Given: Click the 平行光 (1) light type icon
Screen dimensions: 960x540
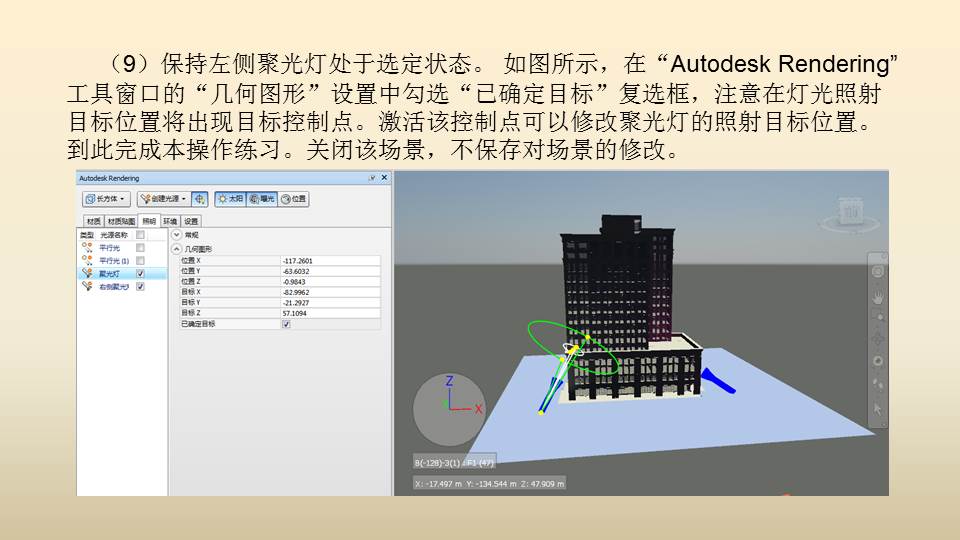Looking at the screenshot, I should (87, 260).
